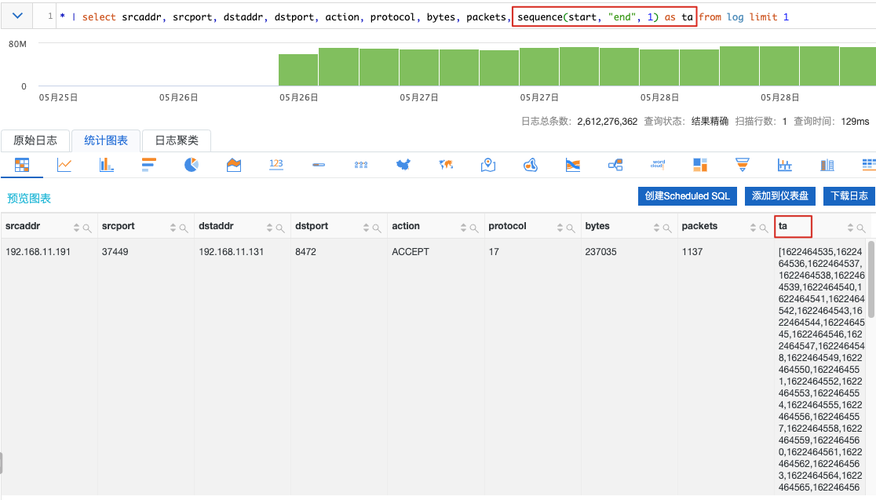
Task: Click the dstport value 8472
Action: tap(306, 252)
